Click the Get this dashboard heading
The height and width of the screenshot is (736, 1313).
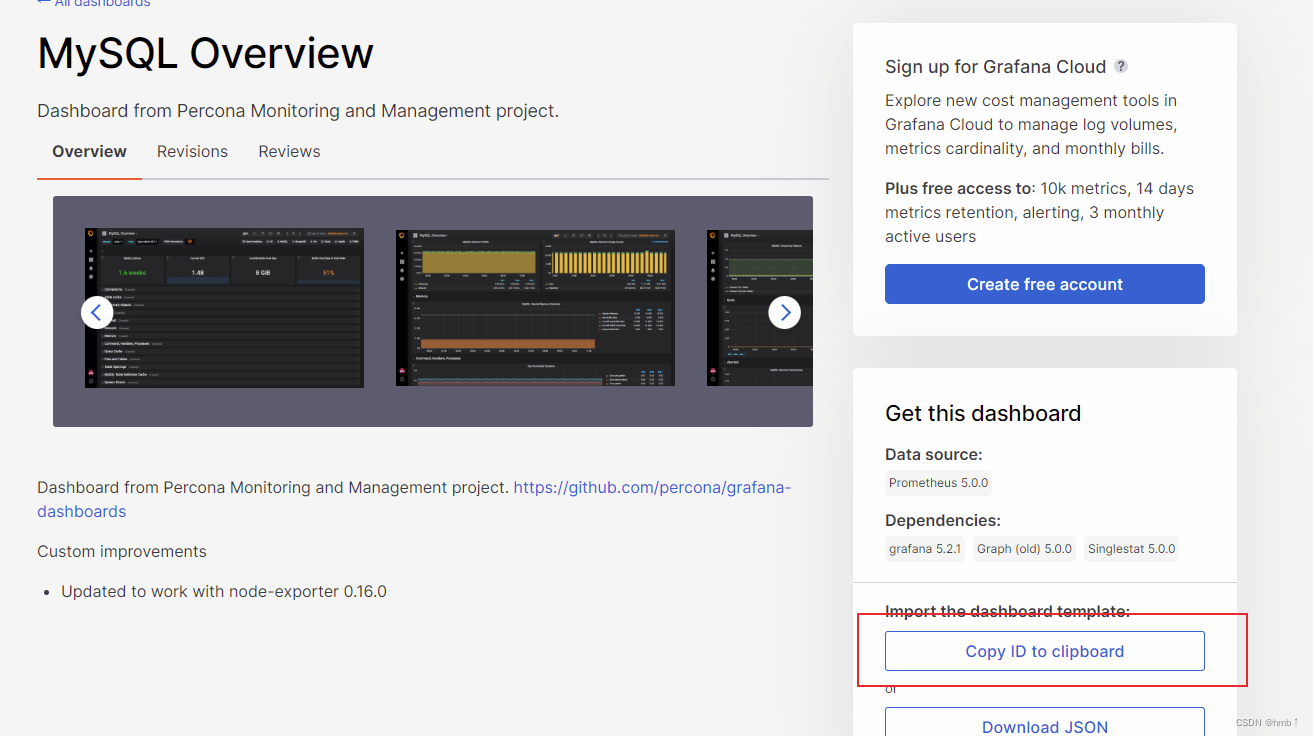coord(983,414)
